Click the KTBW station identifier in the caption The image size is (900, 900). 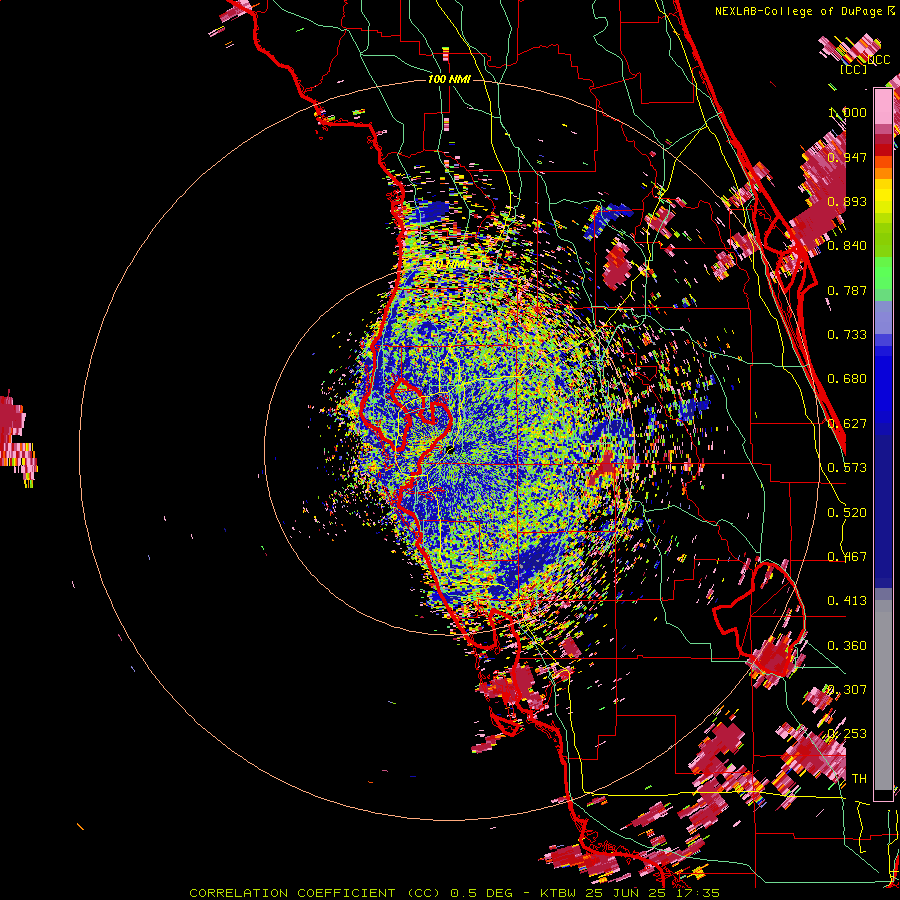pos(559,893)
